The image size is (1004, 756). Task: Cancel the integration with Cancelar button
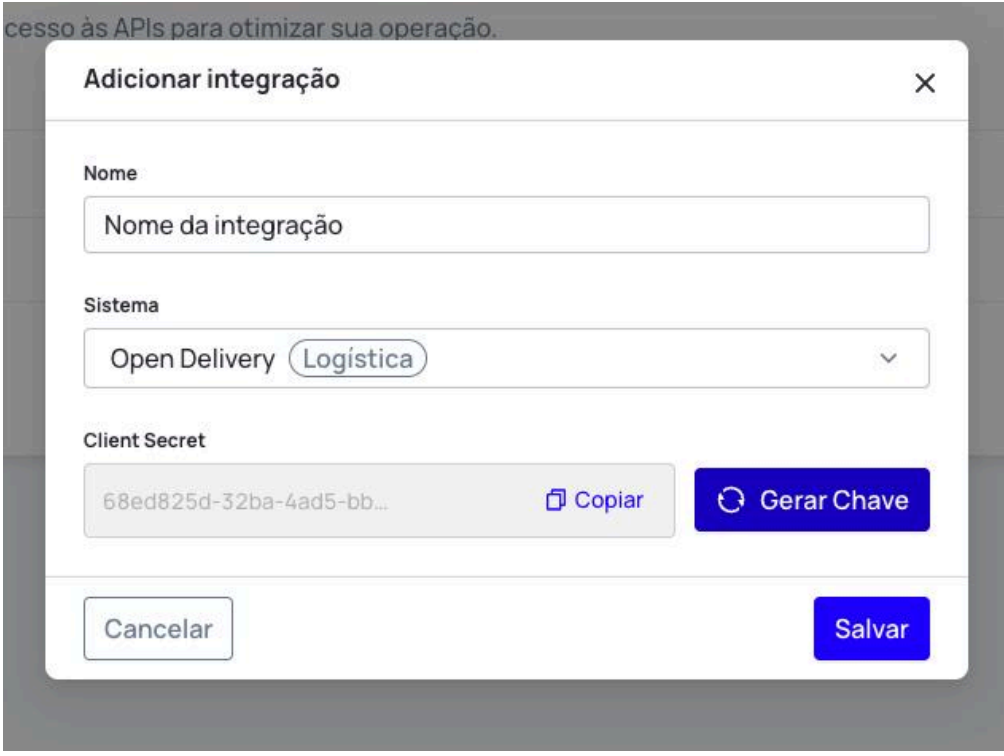158,629
